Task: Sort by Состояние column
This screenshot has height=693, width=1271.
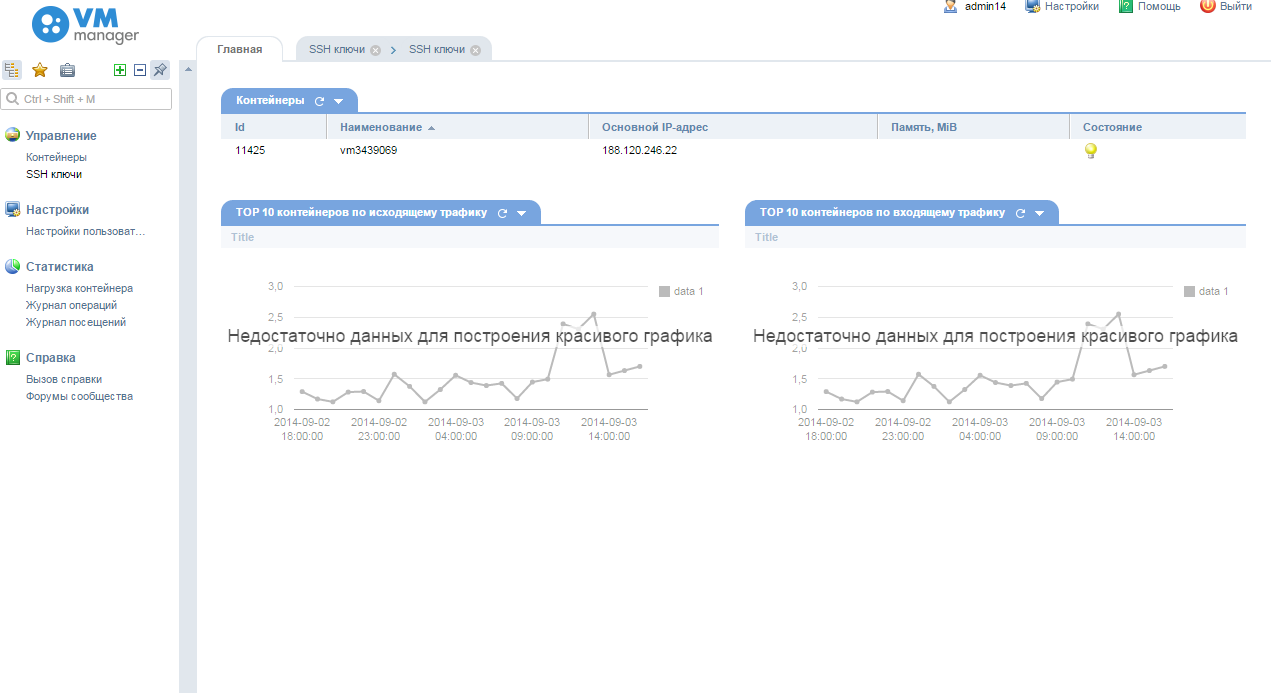Action: tap(1158, 127)
